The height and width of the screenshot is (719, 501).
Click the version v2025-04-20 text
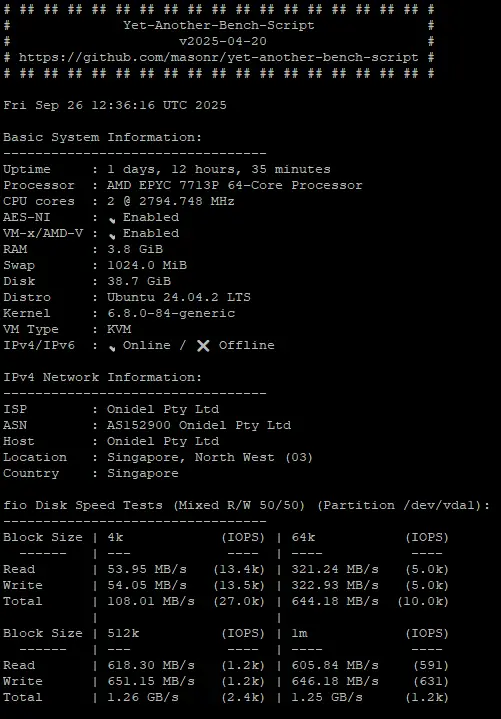223,41
